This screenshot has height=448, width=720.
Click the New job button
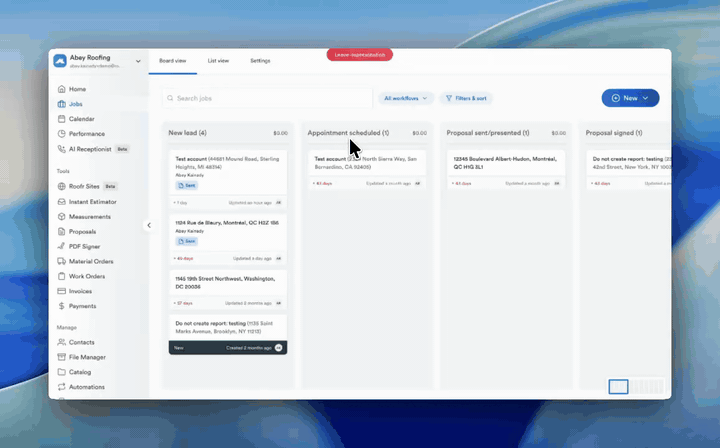click(630, 98)
